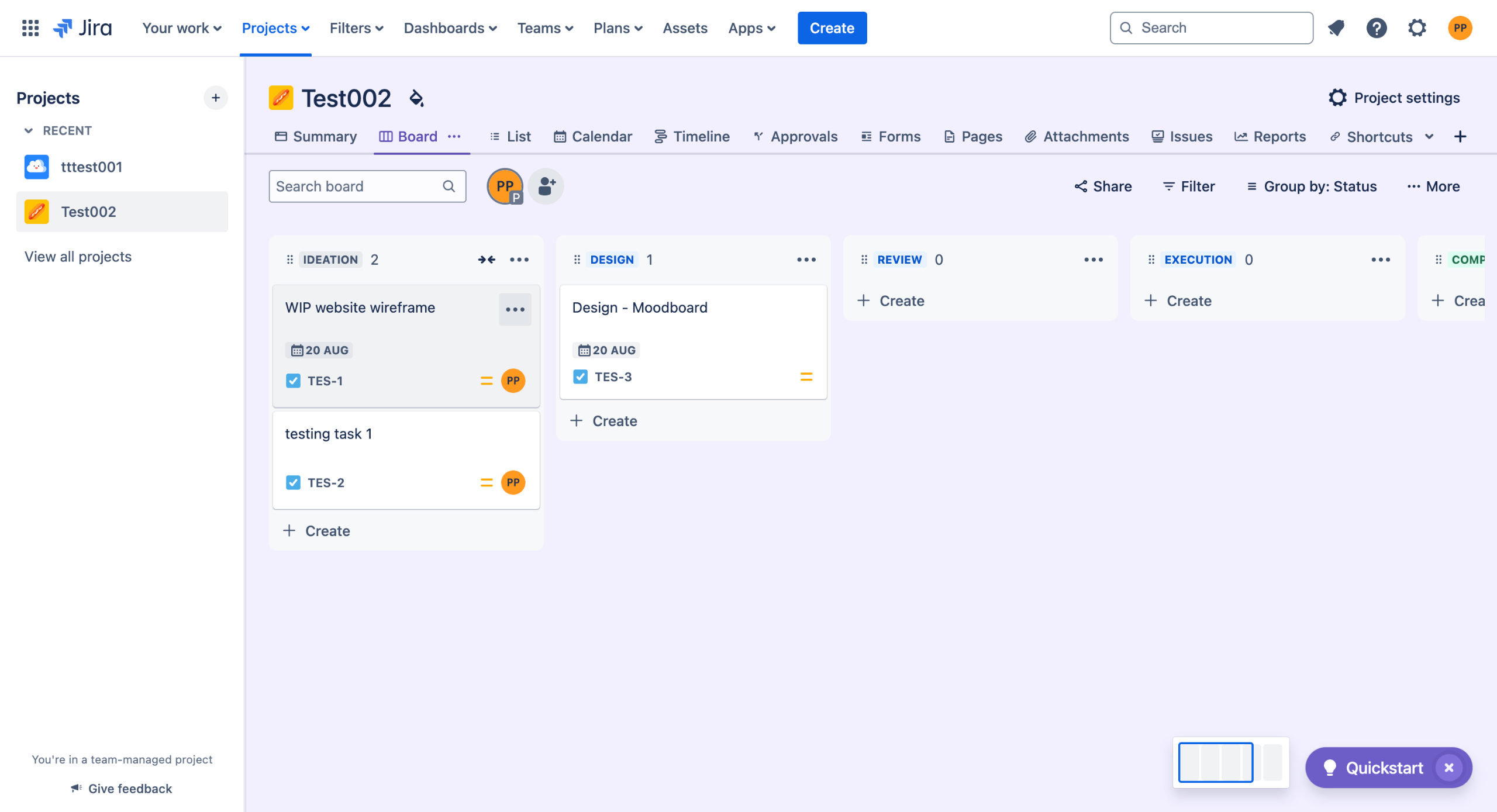
Task: Open the View all projects link
Action: [78, 257]
